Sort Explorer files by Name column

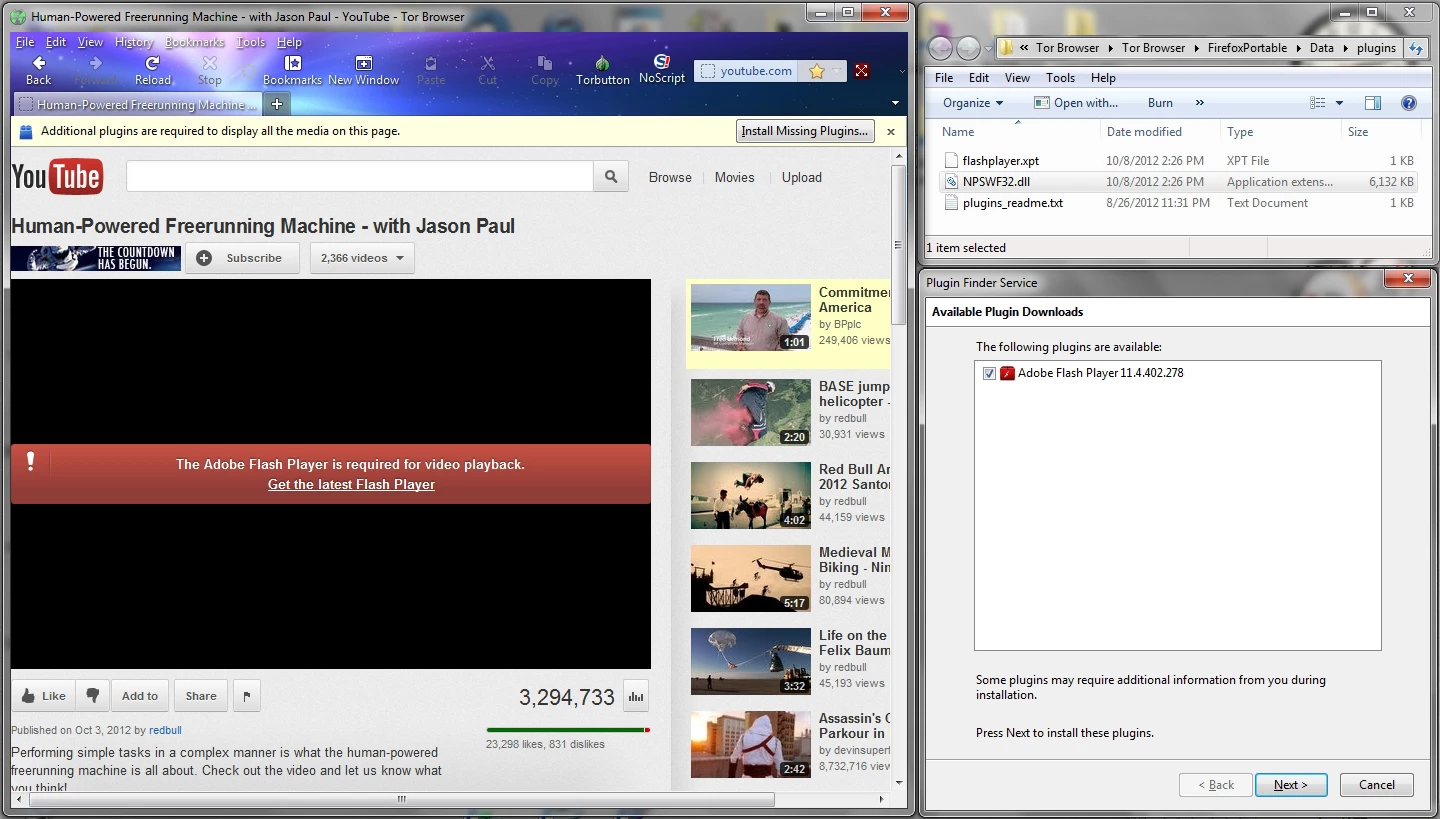point(958,132)
